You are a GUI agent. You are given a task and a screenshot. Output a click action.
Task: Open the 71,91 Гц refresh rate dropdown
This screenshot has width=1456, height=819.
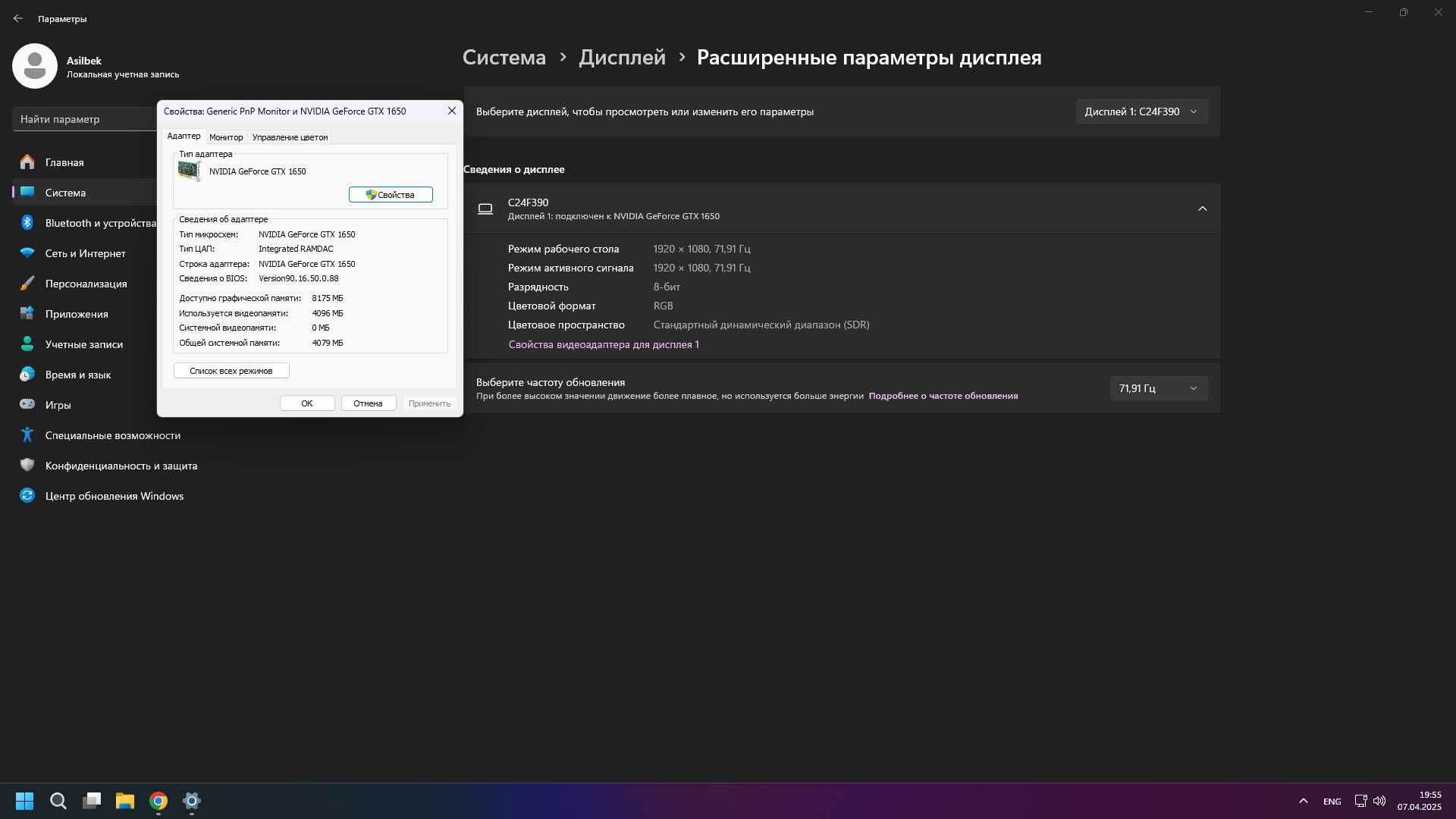(x=1159, y=388)
